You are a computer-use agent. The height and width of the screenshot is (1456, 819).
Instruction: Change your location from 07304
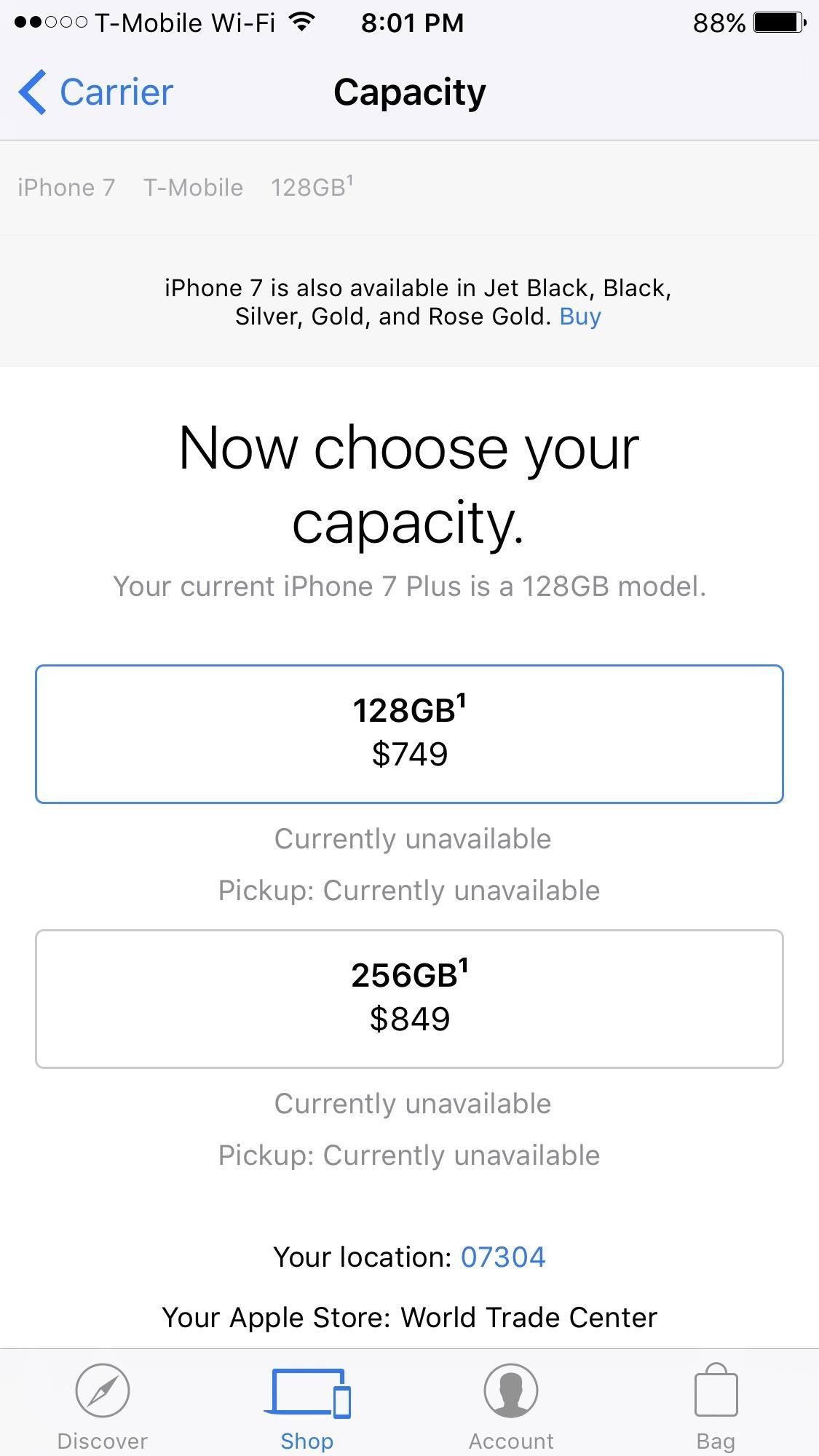[503, 1256]
